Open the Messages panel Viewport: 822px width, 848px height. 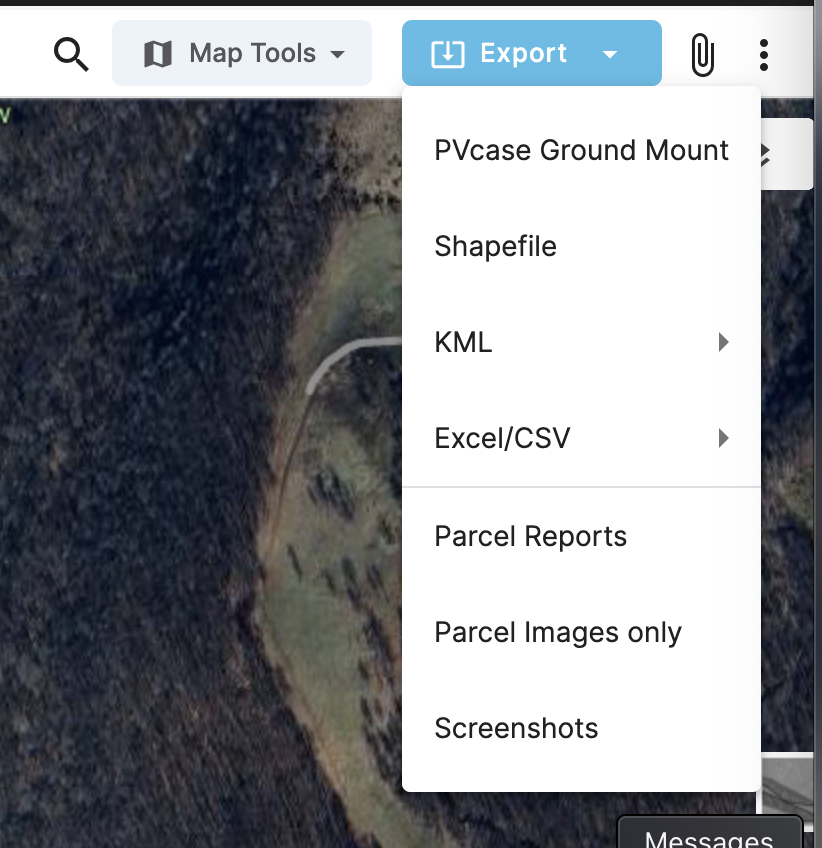710,835
